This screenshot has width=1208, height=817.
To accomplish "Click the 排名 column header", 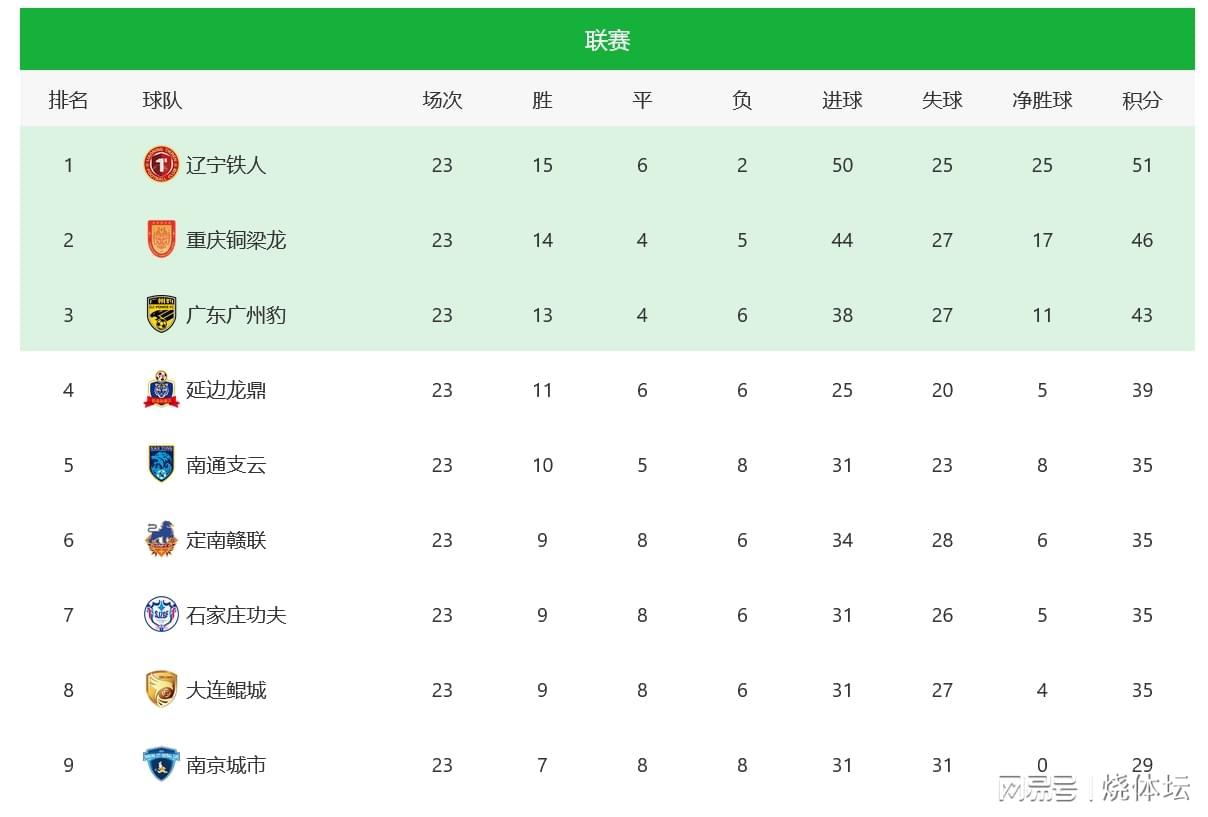I will (68, 100).
